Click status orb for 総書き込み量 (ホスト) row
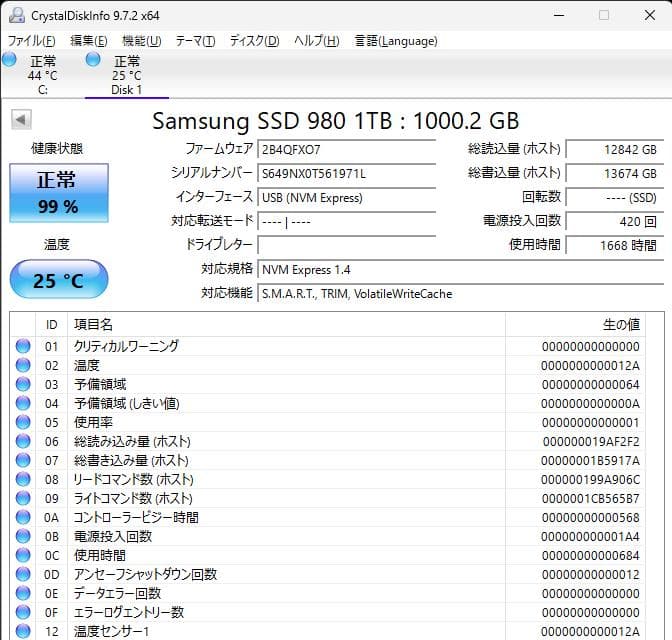Screen dimensions: 672x640 [23, 460]
